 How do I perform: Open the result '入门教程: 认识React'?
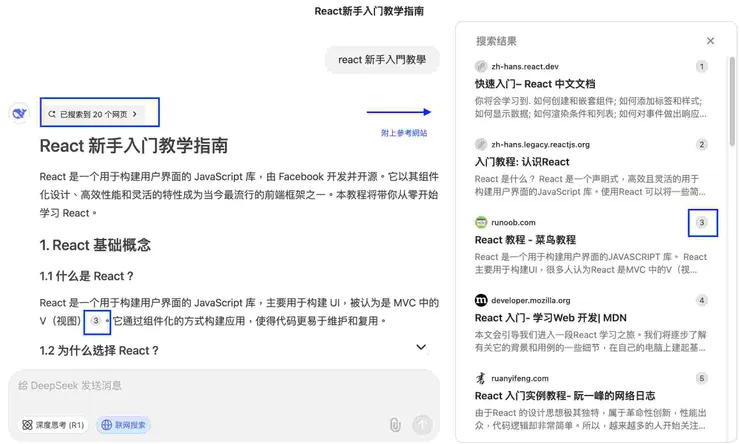522,162
